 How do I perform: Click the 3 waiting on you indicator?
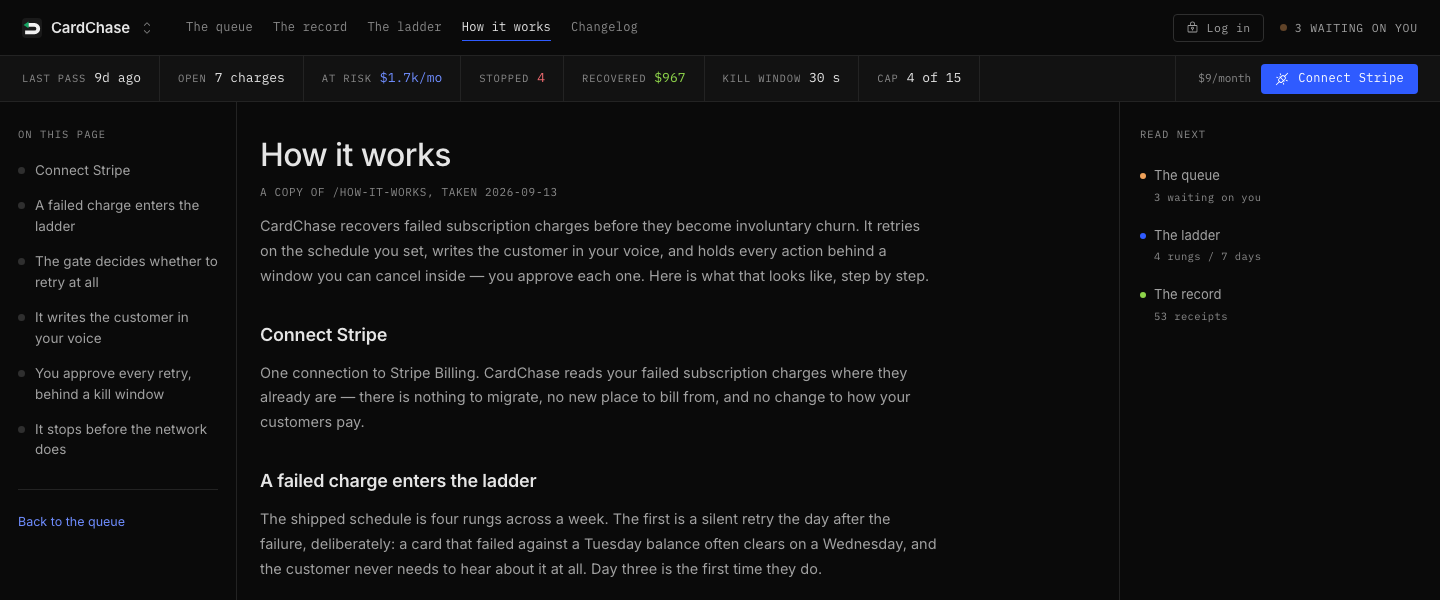(1349, 28)
